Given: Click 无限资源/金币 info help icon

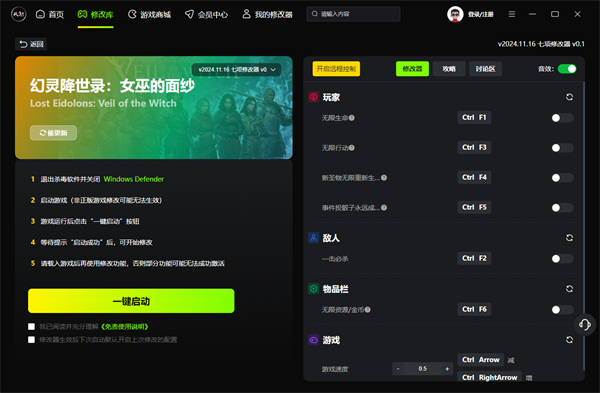Looking at the screenshot, I should (x=367, y=310).
